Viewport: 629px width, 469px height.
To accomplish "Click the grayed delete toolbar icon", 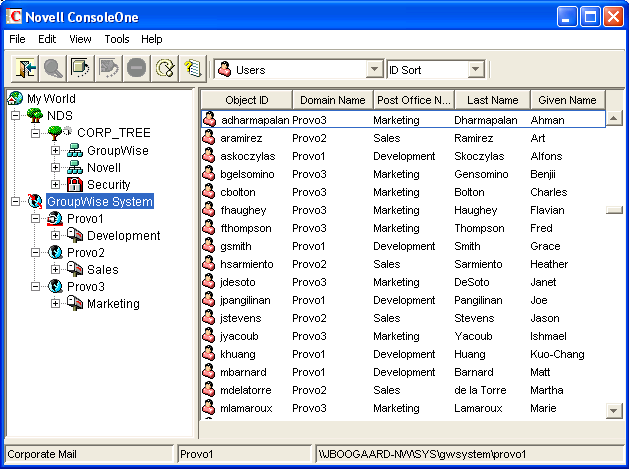I will tap(136, 69).
